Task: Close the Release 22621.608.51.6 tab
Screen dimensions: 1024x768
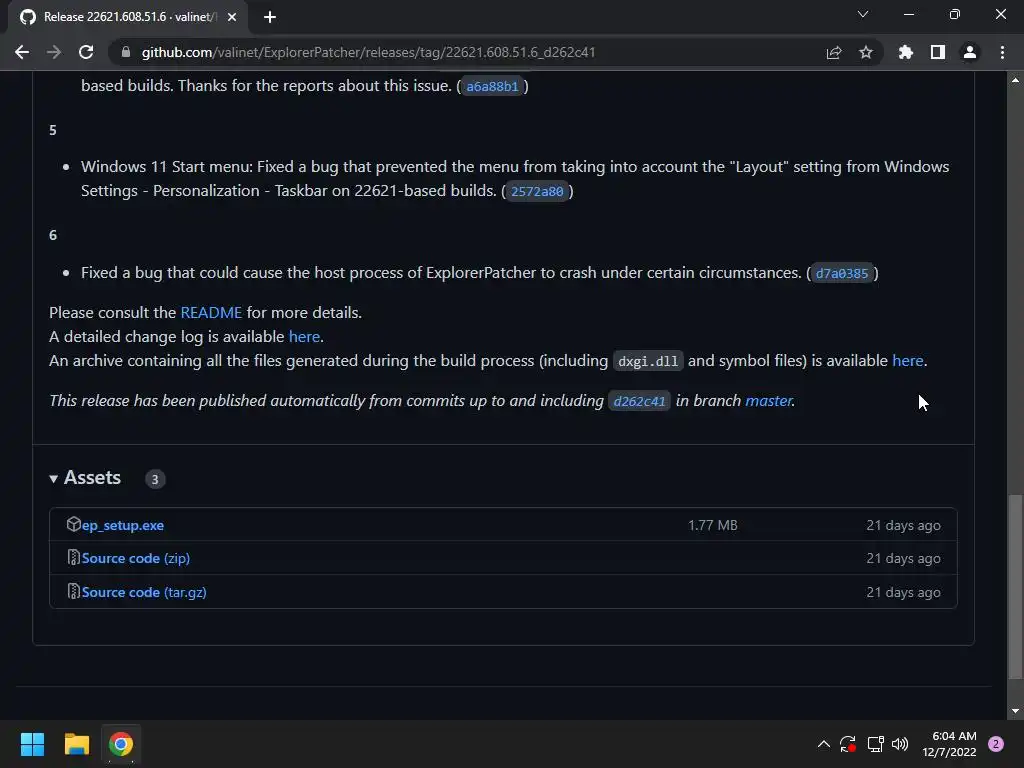Action: pos(232,17)
